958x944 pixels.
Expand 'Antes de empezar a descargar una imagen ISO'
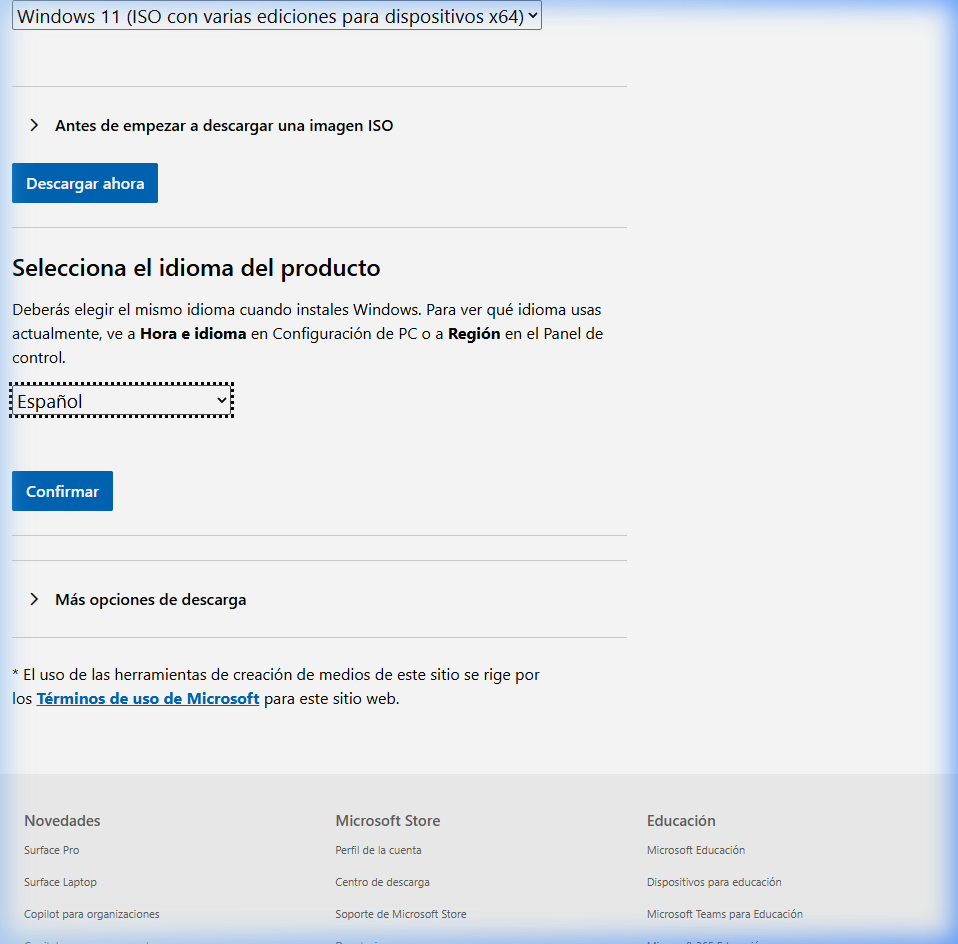(224, 125)
